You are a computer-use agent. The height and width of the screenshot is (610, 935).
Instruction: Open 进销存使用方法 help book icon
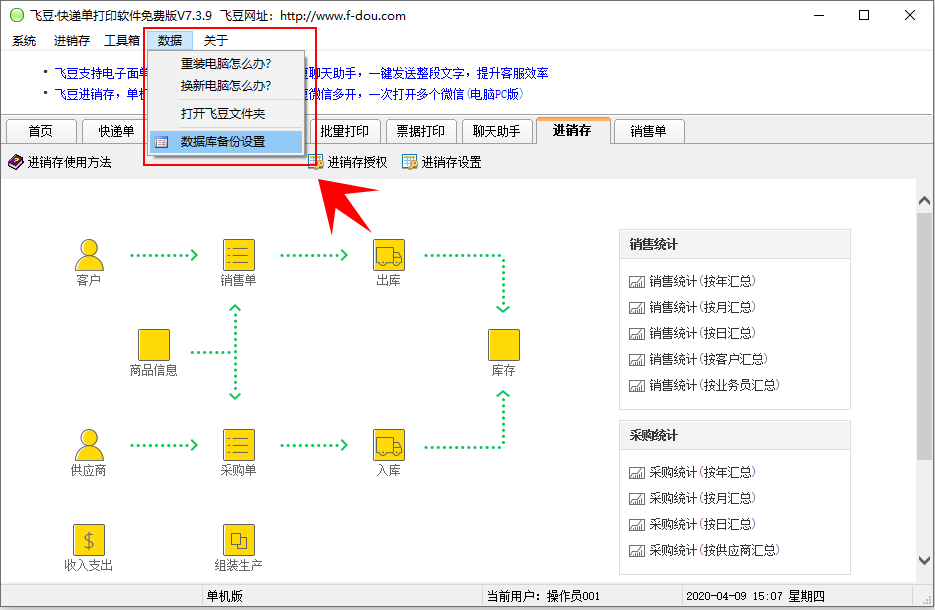click(16, 162)
